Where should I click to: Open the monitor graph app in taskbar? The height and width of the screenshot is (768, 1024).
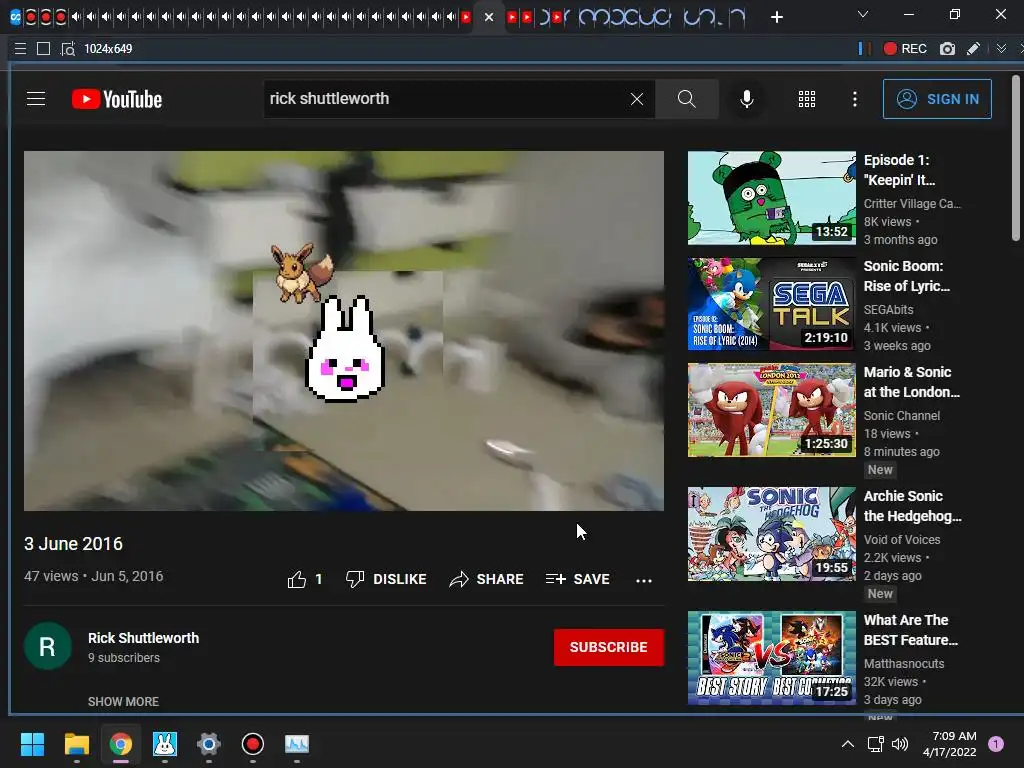point(297,744)
